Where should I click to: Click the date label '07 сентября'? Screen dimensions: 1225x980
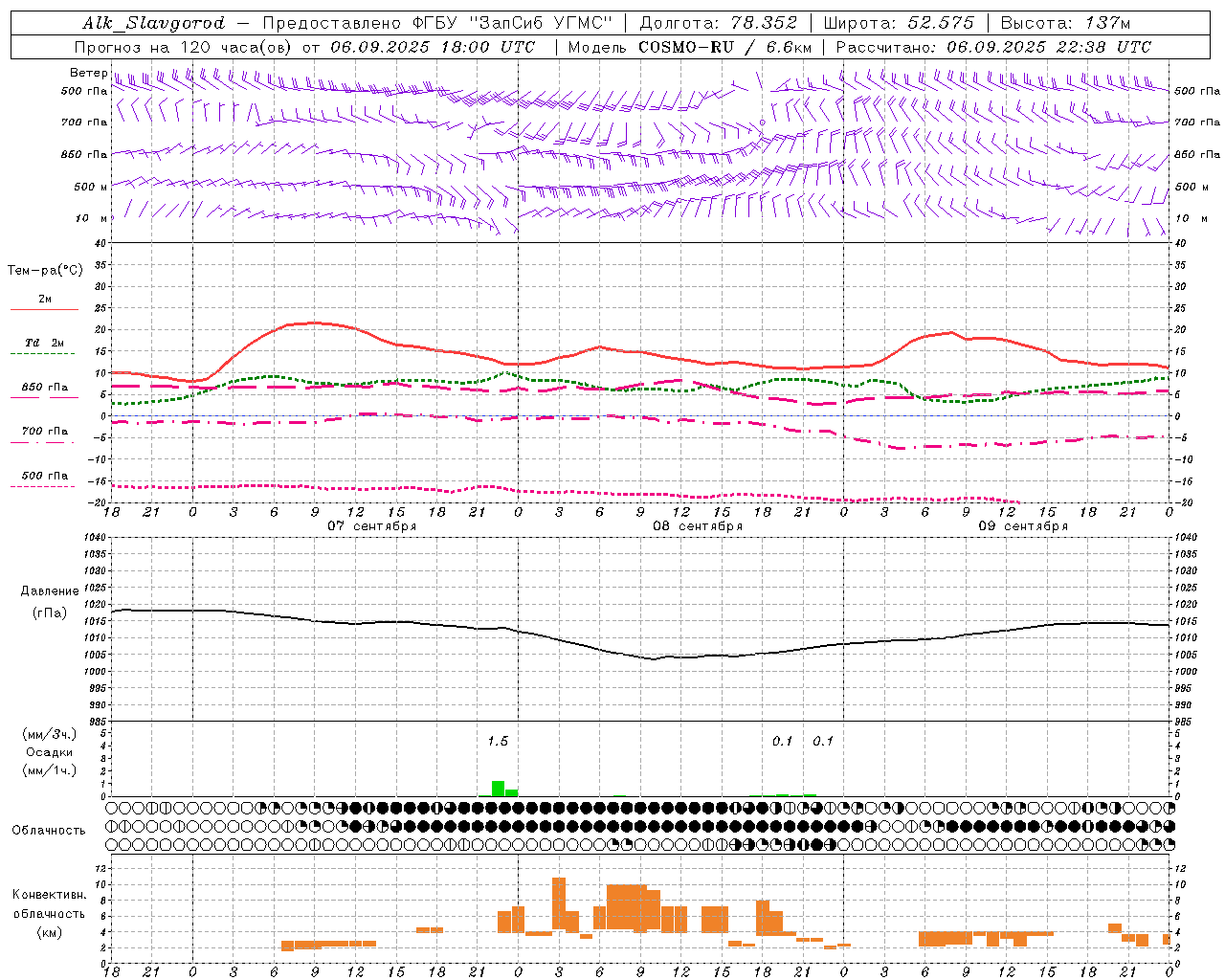click(x=371, y=526)
